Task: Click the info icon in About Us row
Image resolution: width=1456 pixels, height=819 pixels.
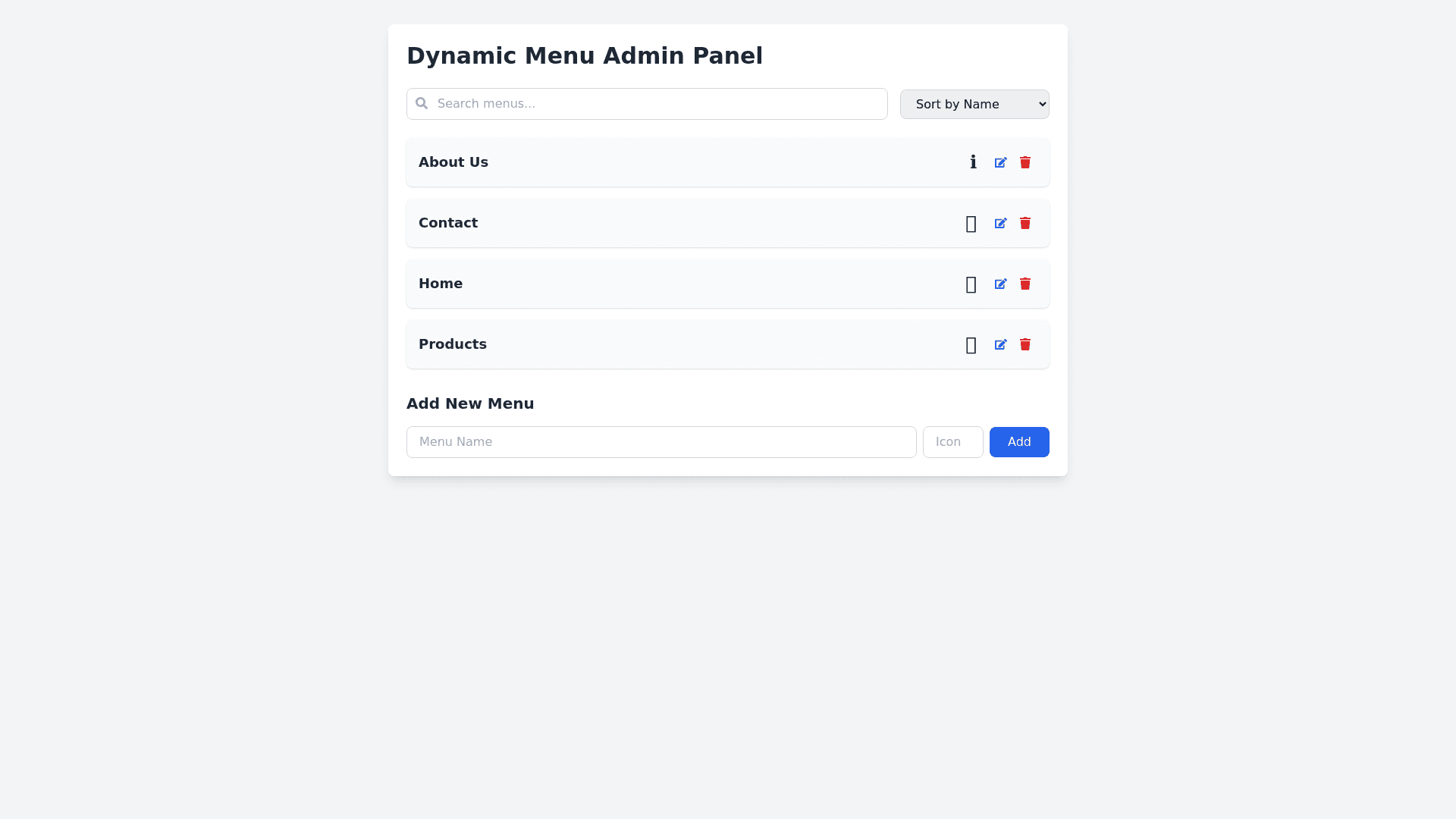Action: (x=973, y=162)
